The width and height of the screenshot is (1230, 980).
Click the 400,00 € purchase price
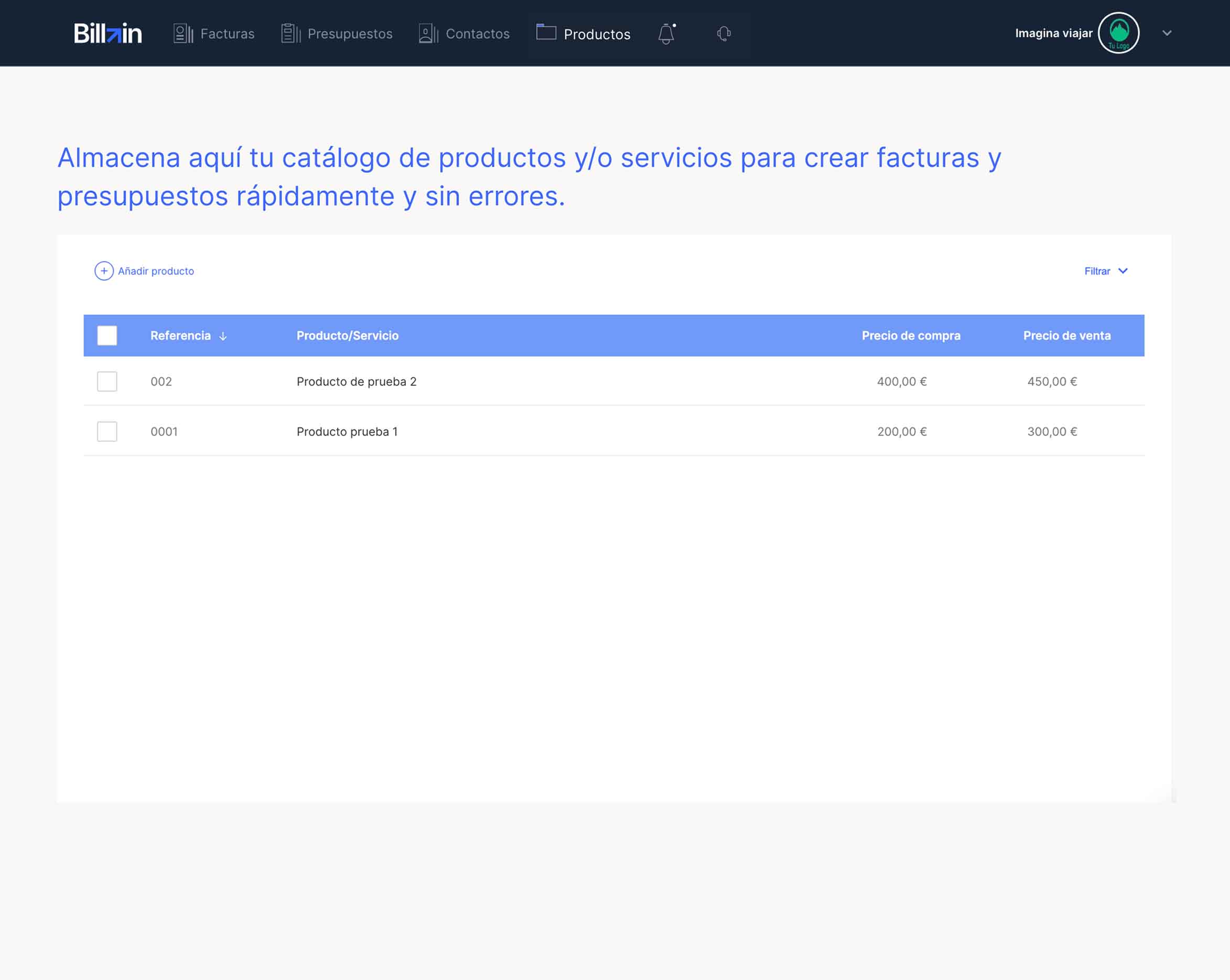coord(901,382)
